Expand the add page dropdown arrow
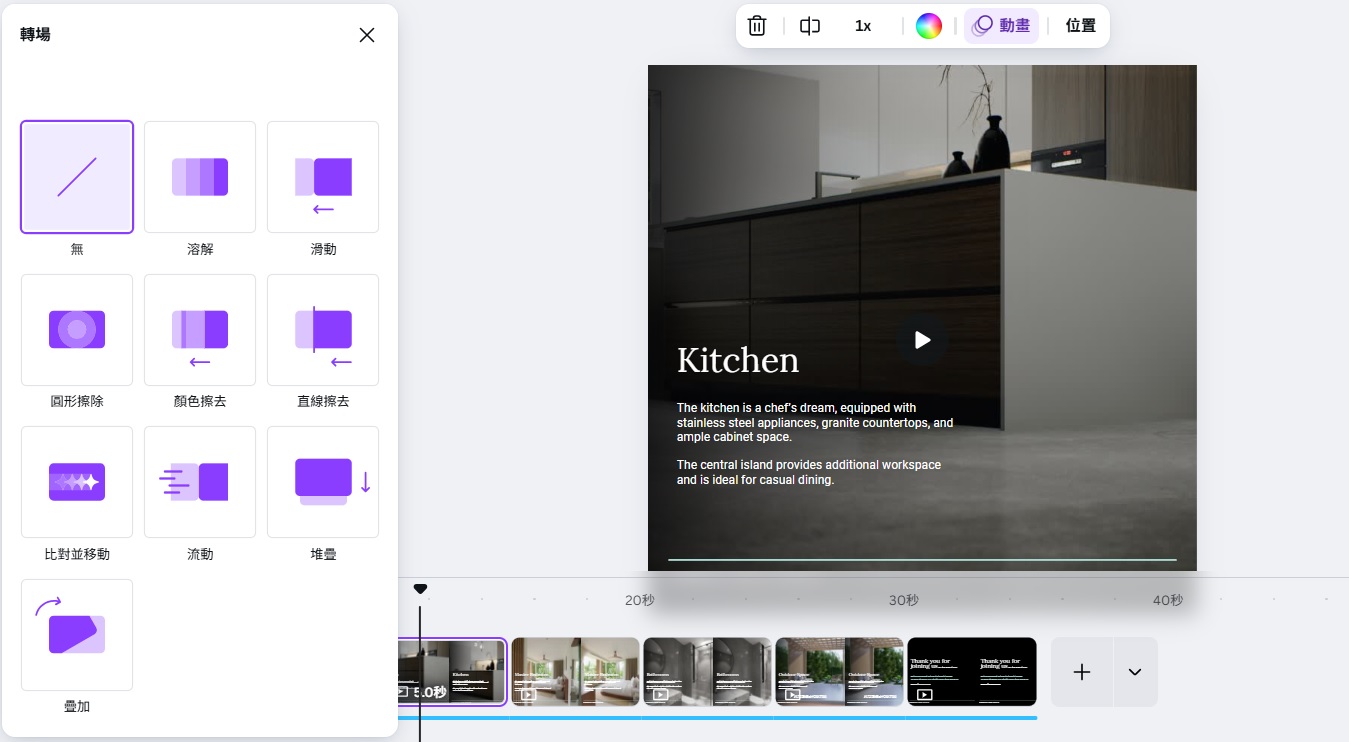The width and height of the screenshot is (1349, 742). [1135, 672]
